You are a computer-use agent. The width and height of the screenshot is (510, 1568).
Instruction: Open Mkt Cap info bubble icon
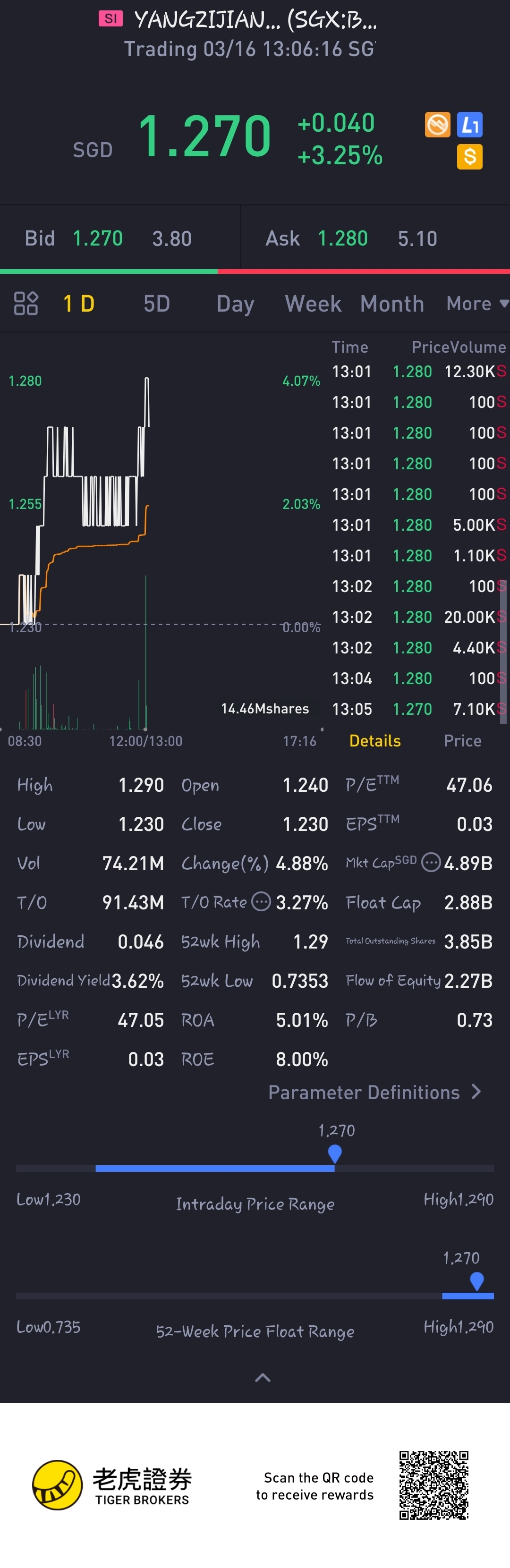(x=431, y=862)
